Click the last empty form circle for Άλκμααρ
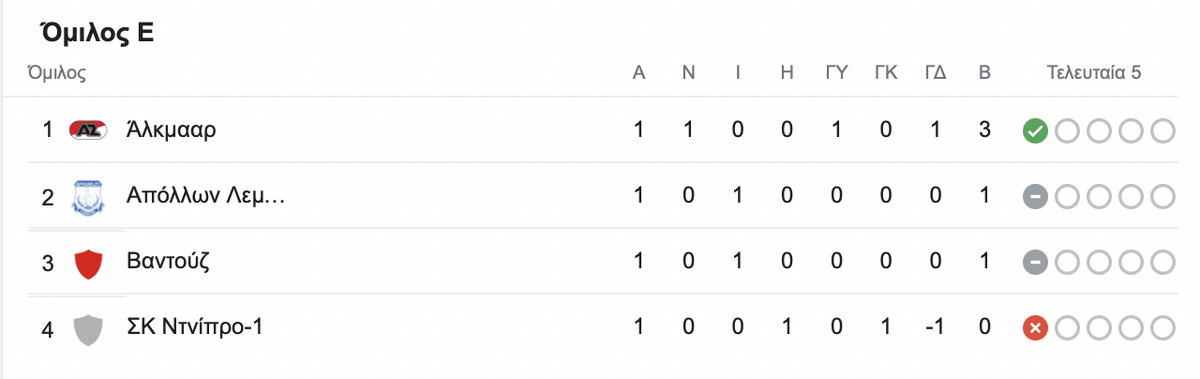The height and width of the screenshot is (379, 1200). [1162, 131]
